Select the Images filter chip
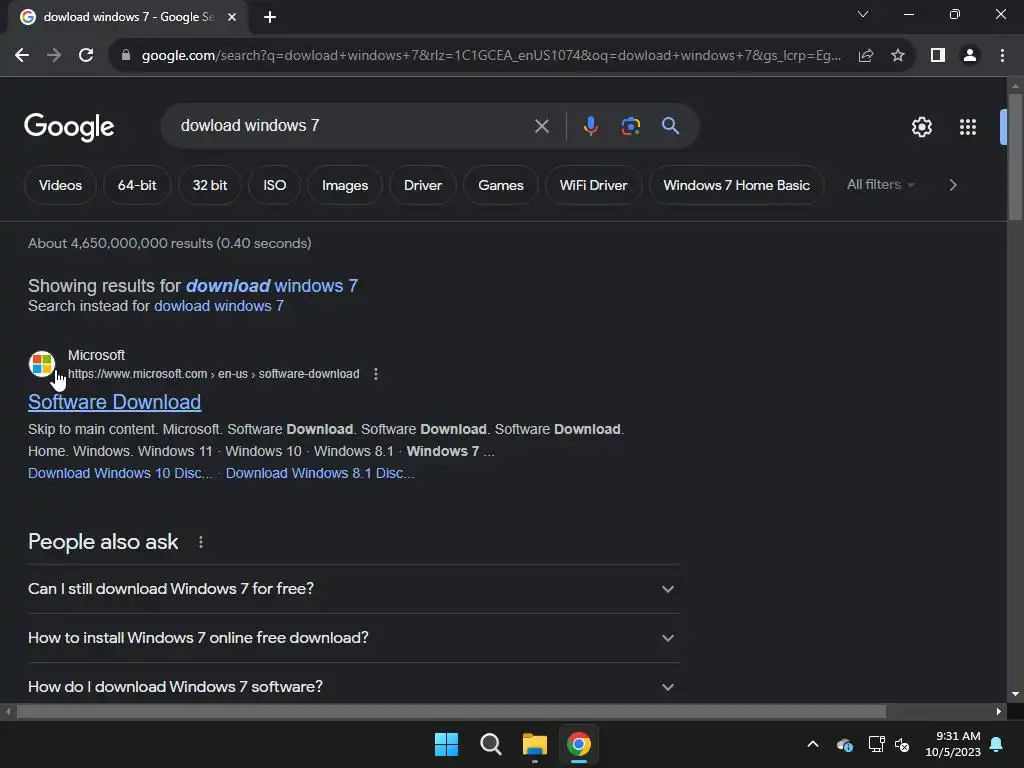The image size is (1024, 768). click(x=345, y=185)
